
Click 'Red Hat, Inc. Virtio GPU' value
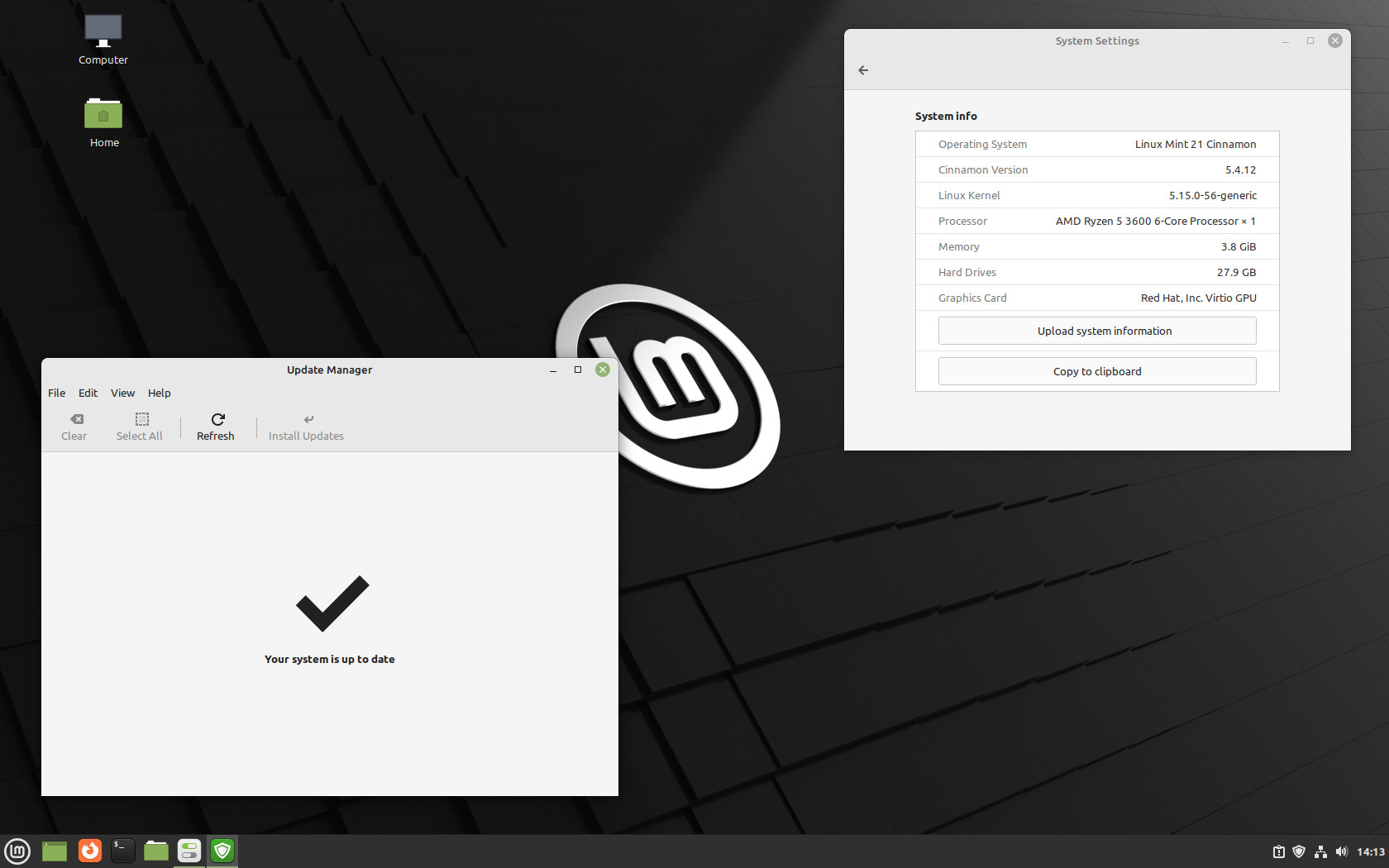[x=1199, y=298]
